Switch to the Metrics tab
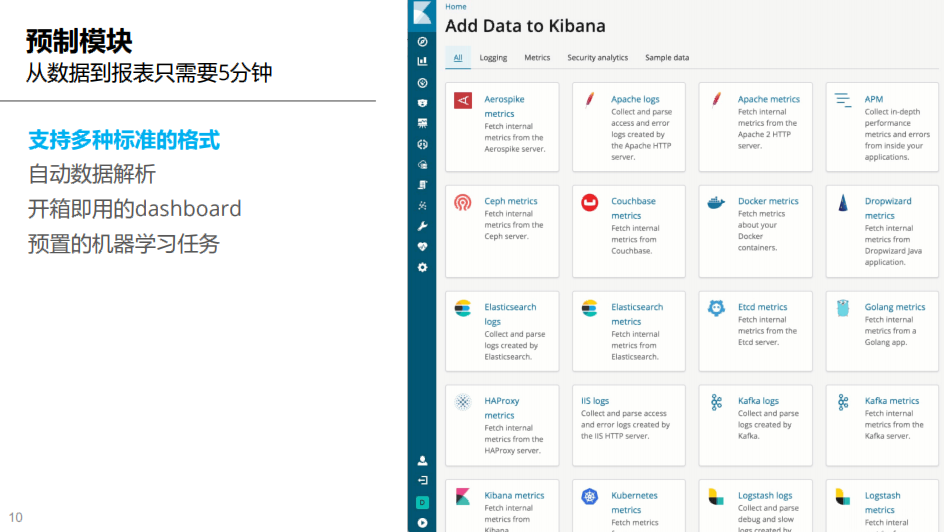The height and width of the screenshot is (532, 944). (537, 58)
